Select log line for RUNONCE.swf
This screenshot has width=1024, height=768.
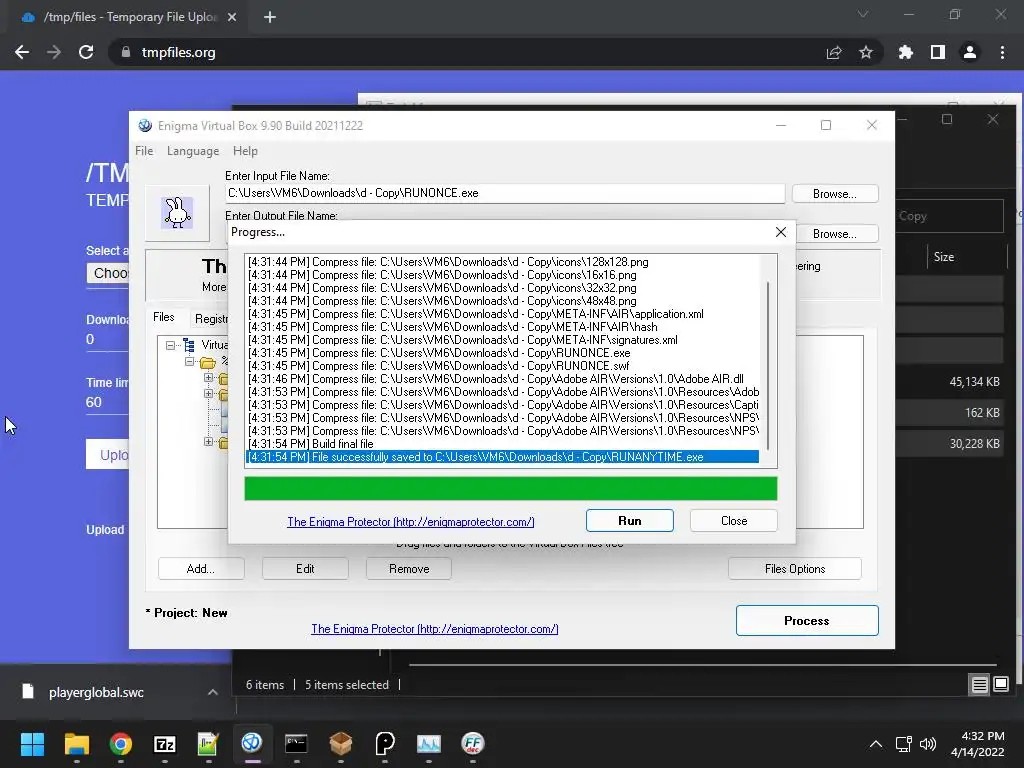pyautogui.click(x=502, y=366)
